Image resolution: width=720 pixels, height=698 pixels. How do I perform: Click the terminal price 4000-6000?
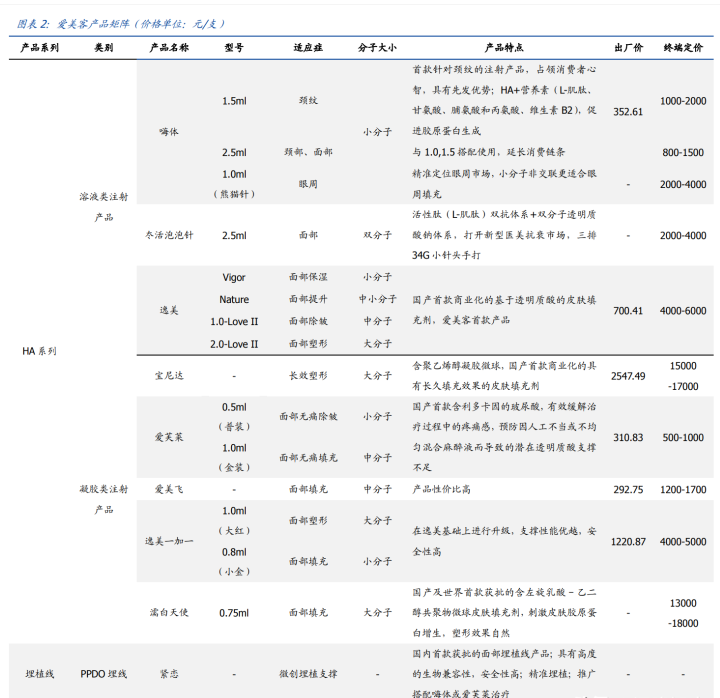pyautogui.click(x=683, y=311)
